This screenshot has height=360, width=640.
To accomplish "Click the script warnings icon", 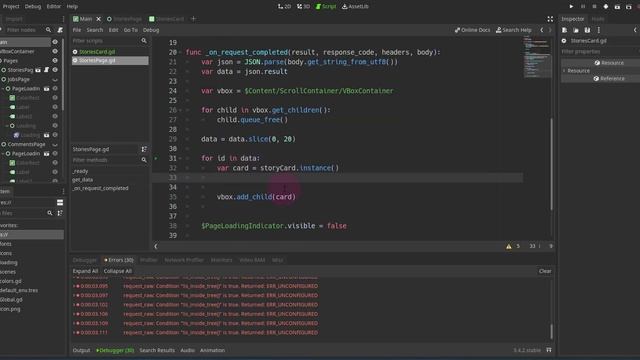I will pos(509,246).
